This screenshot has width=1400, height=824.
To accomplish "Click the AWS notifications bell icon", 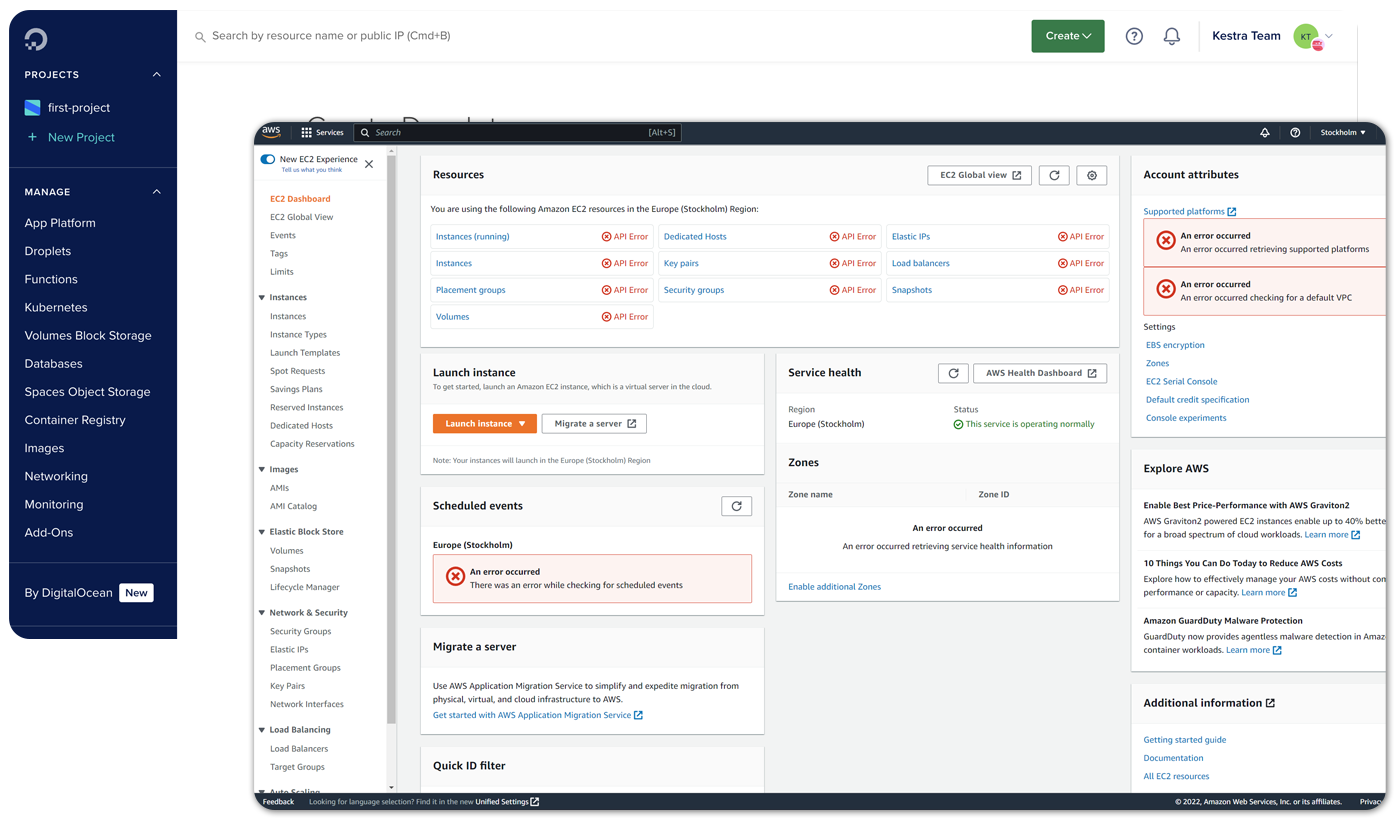I will [x=1265, y=132].
